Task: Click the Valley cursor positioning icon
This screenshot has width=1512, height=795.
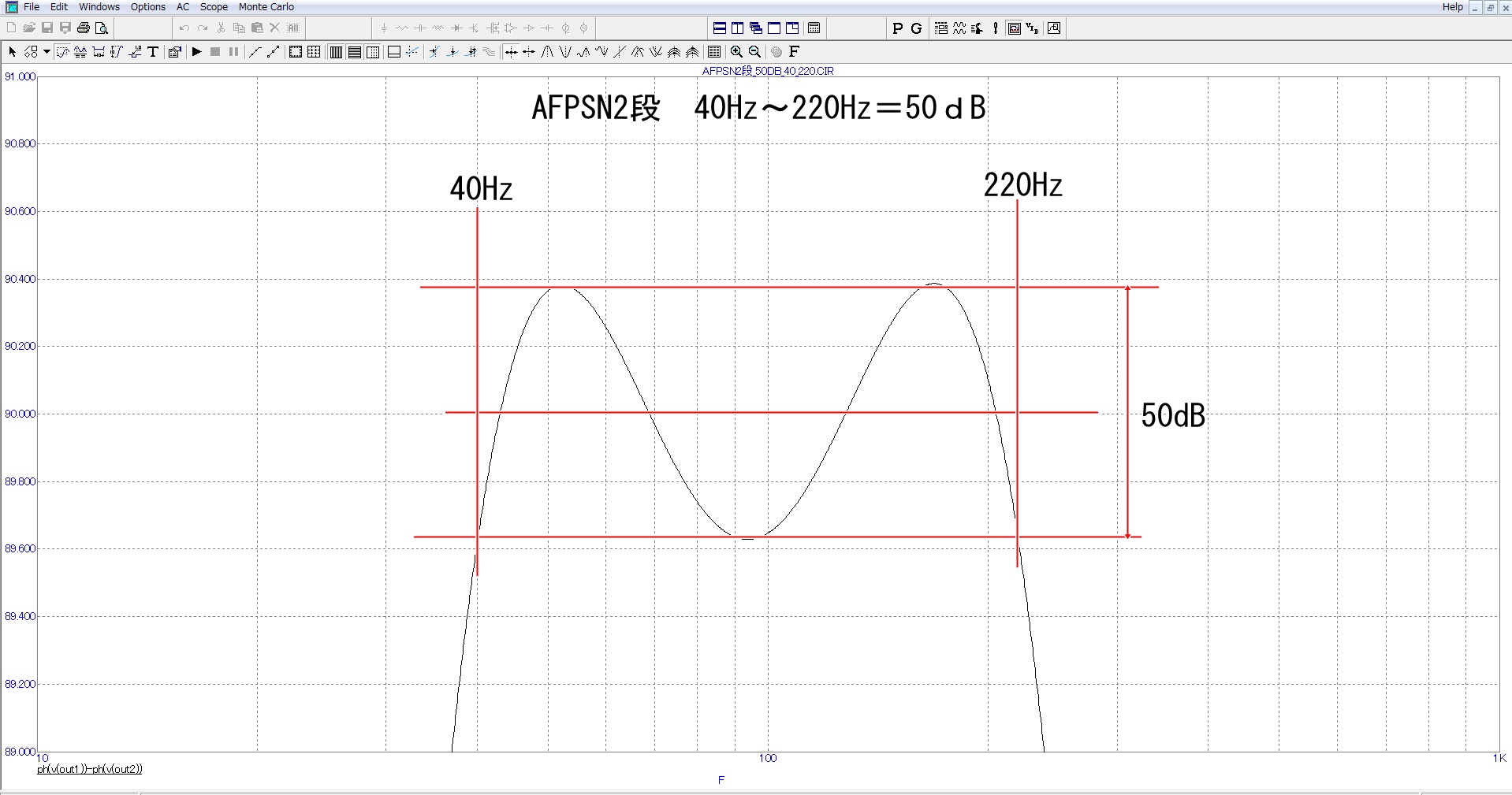Action: pos(565,52)
